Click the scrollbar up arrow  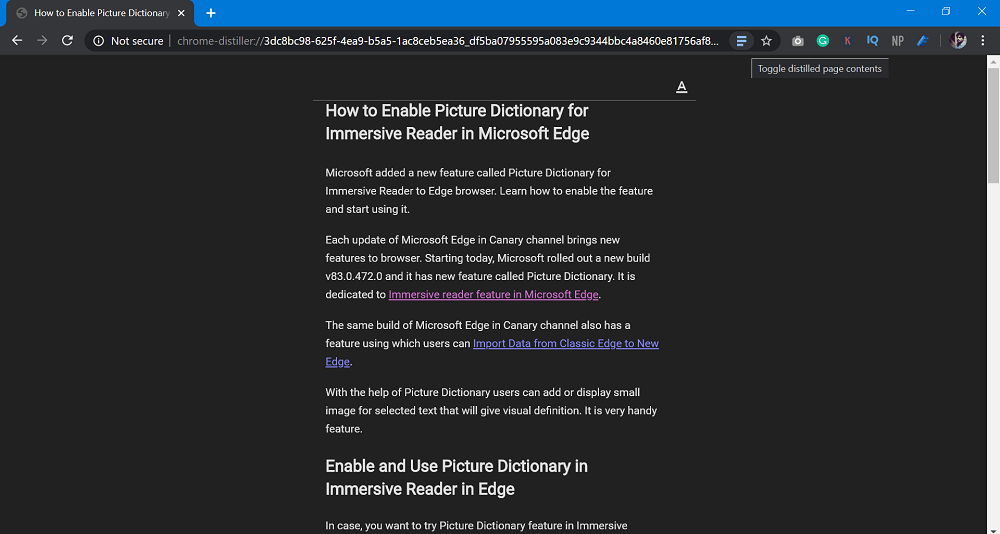[994, 61]
